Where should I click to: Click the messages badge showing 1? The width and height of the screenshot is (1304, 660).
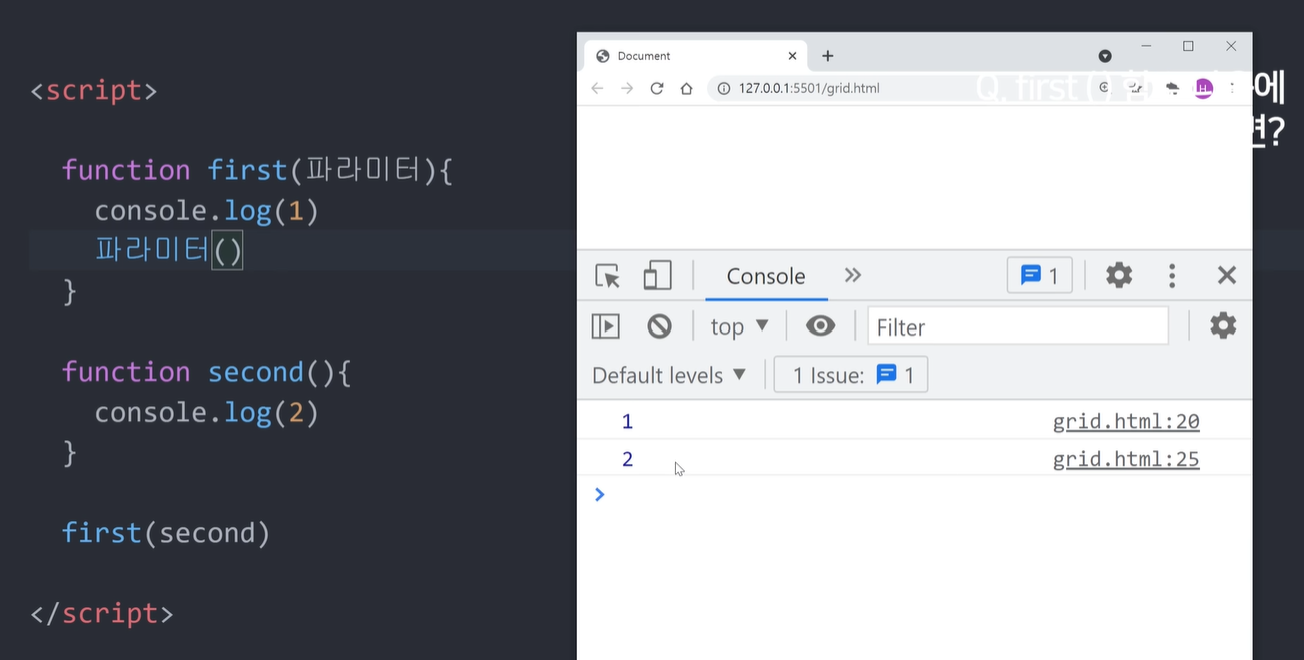(1040, 276)
